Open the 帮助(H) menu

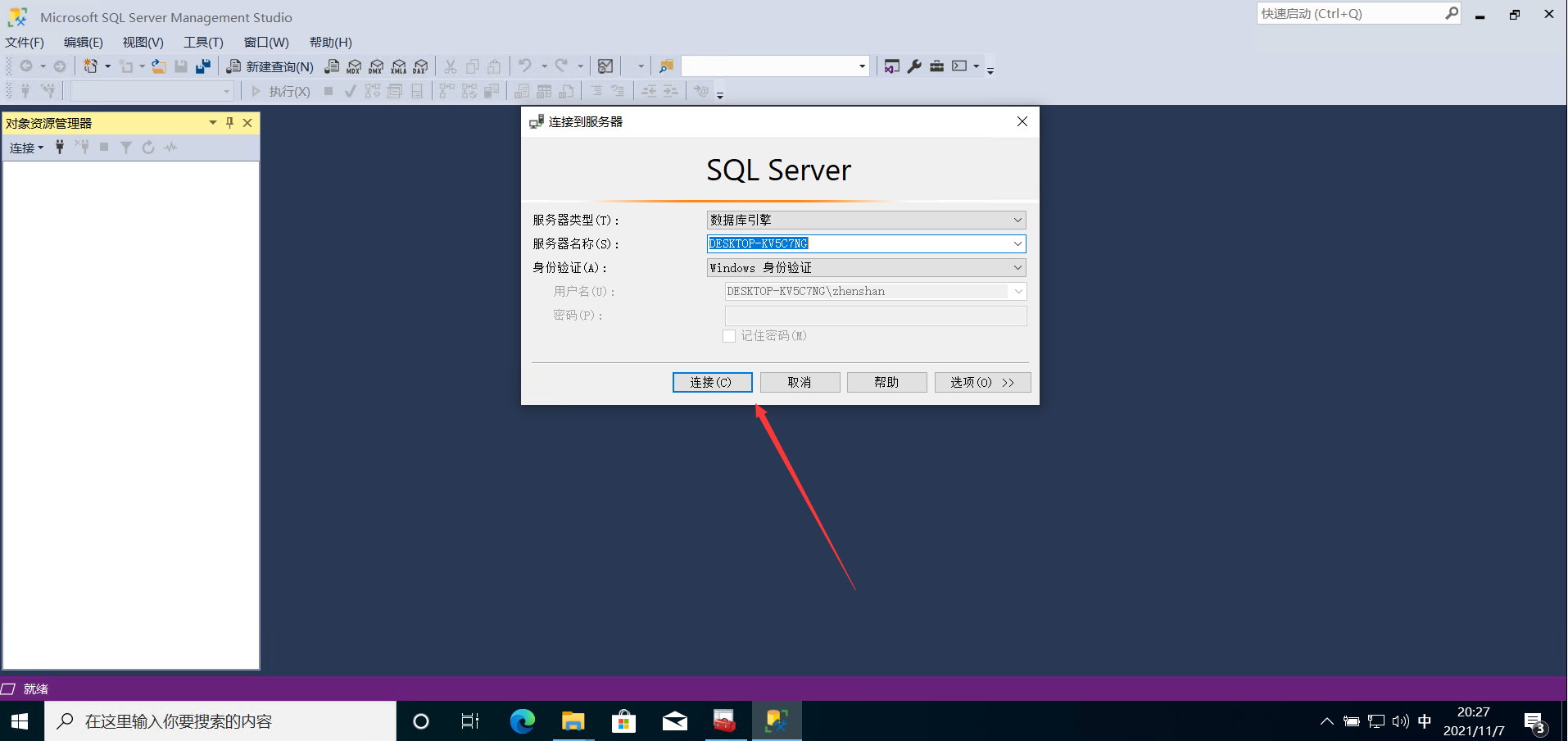pos(331,42)
